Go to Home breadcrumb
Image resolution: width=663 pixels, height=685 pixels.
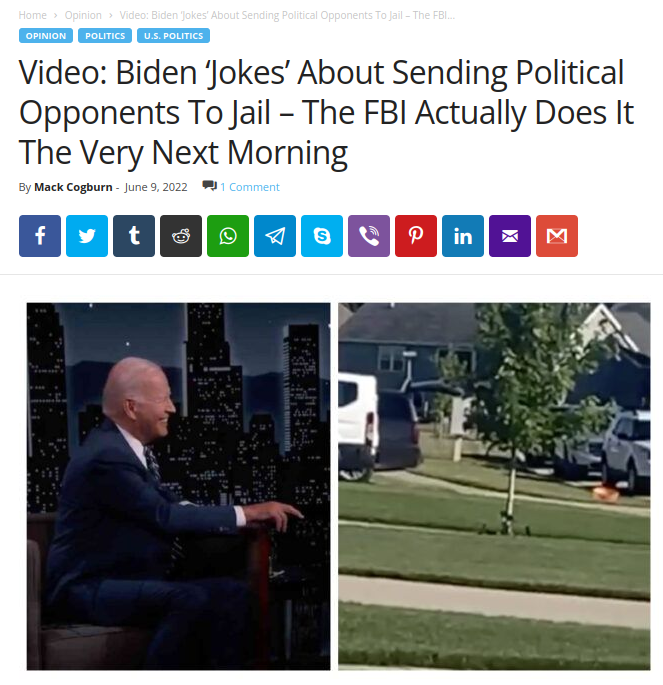pyautogui.click(x=33, y=15)
